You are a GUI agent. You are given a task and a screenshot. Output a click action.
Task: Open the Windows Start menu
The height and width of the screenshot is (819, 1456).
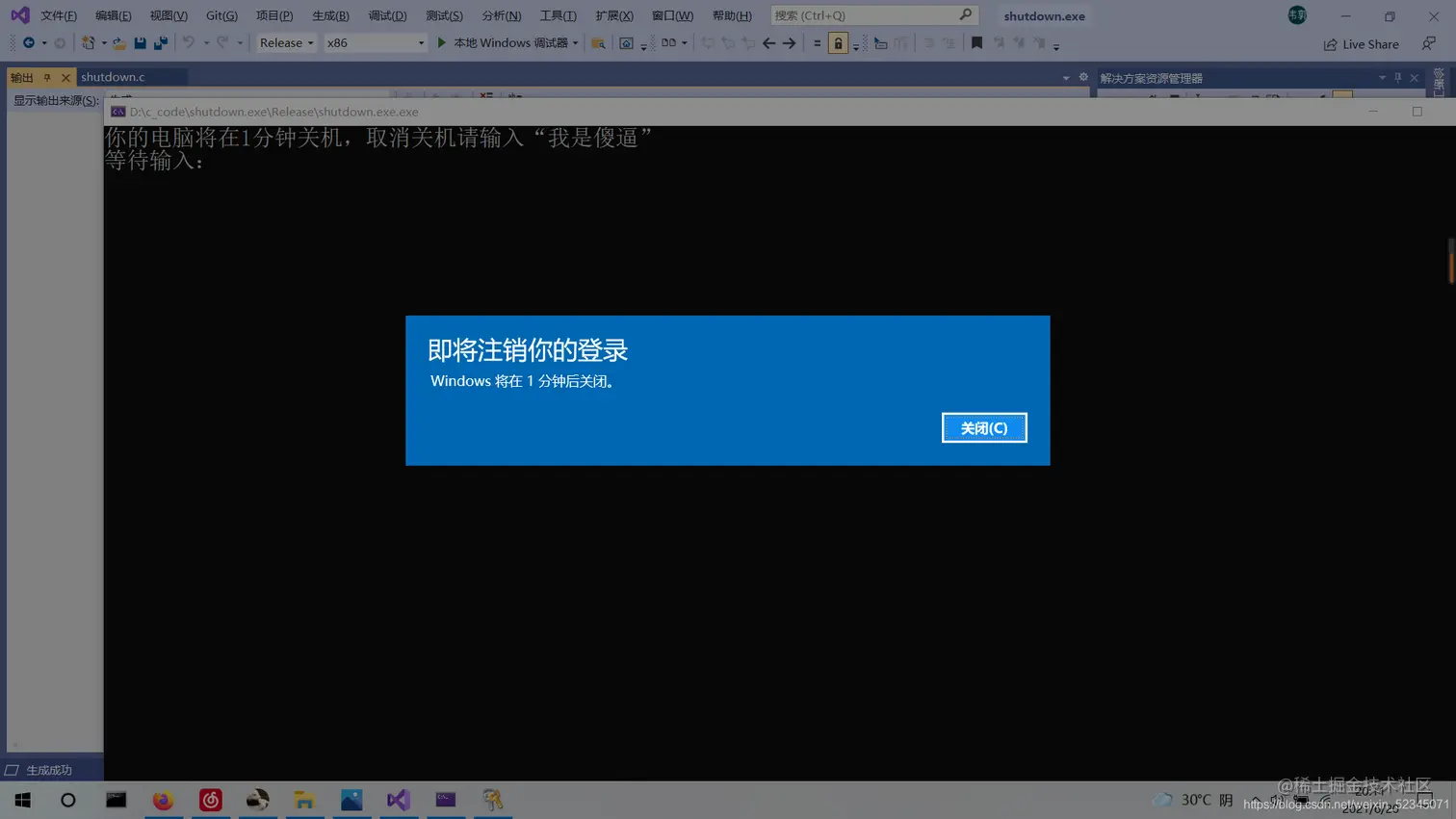[22, 800]
